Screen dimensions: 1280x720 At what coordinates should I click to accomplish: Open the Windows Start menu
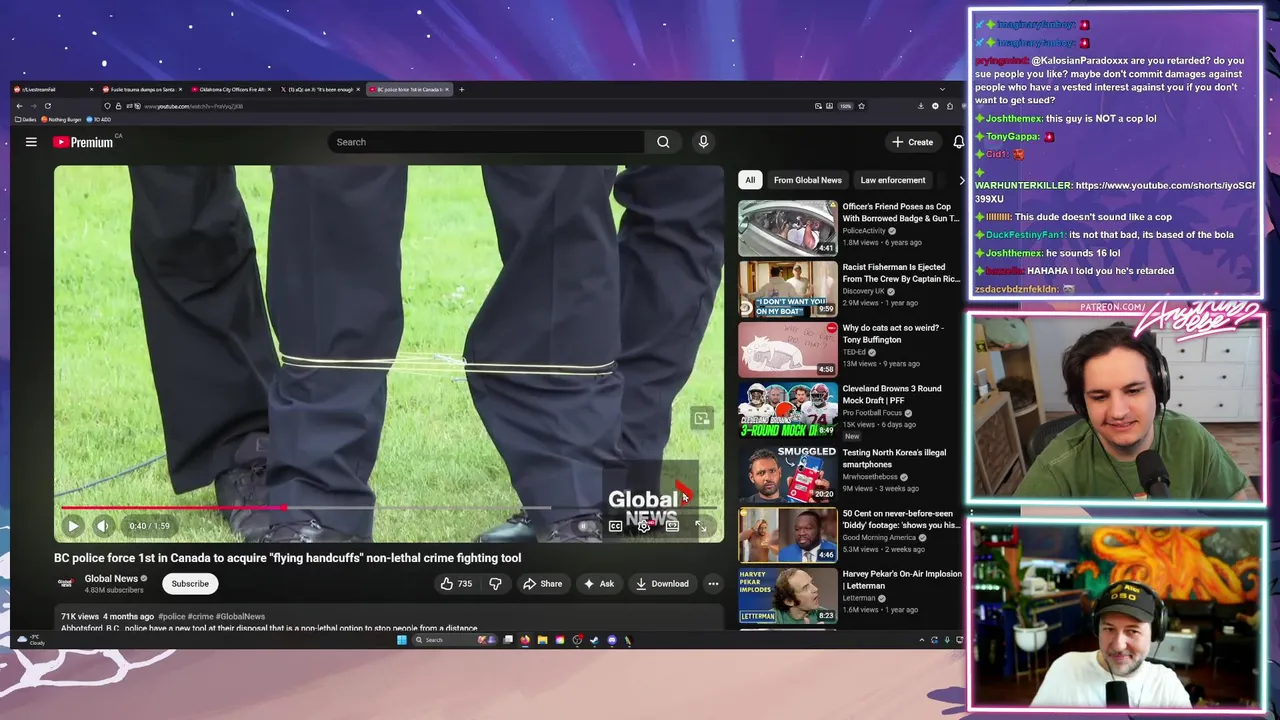click(402, 640)
